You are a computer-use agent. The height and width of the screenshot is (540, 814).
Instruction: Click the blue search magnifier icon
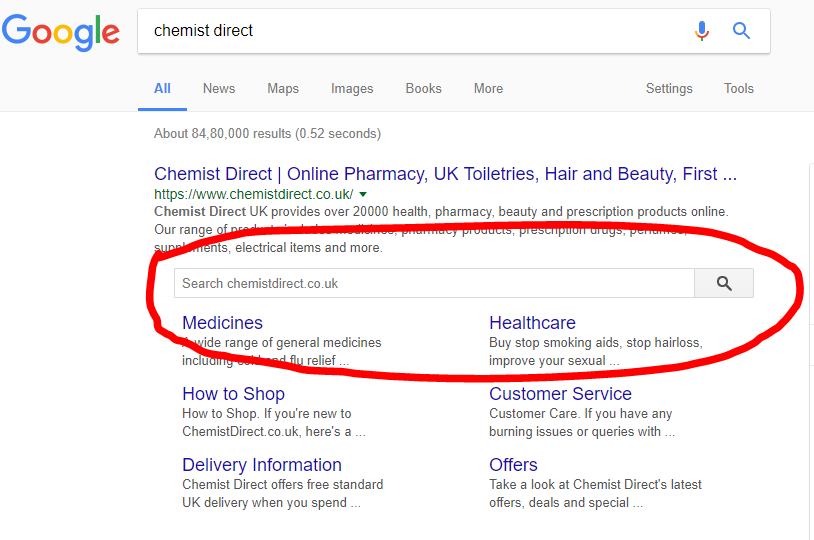point(741,31)
